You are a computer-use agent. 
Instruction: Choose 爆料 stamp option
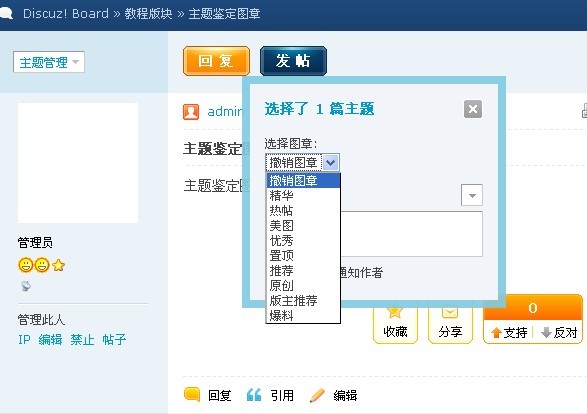303,316
